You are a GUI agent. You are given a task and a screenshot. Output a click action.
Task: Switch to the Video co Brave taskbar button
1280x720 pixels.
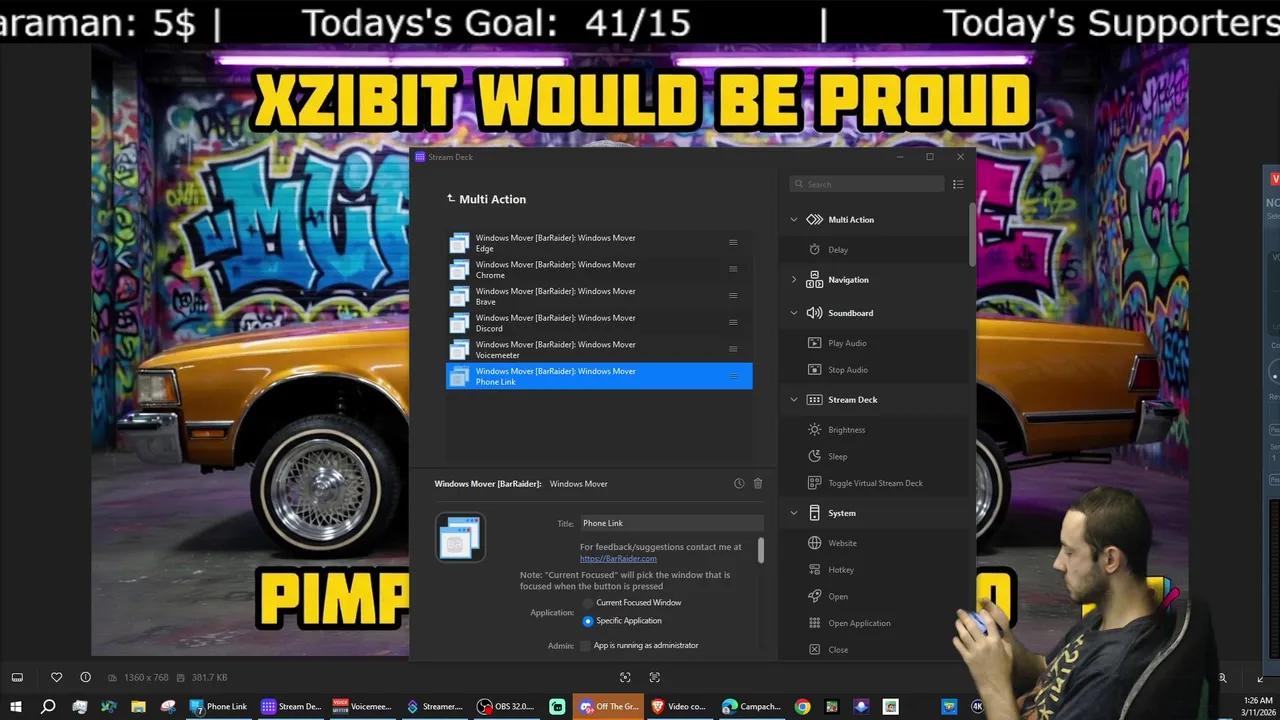pos(679,706)
